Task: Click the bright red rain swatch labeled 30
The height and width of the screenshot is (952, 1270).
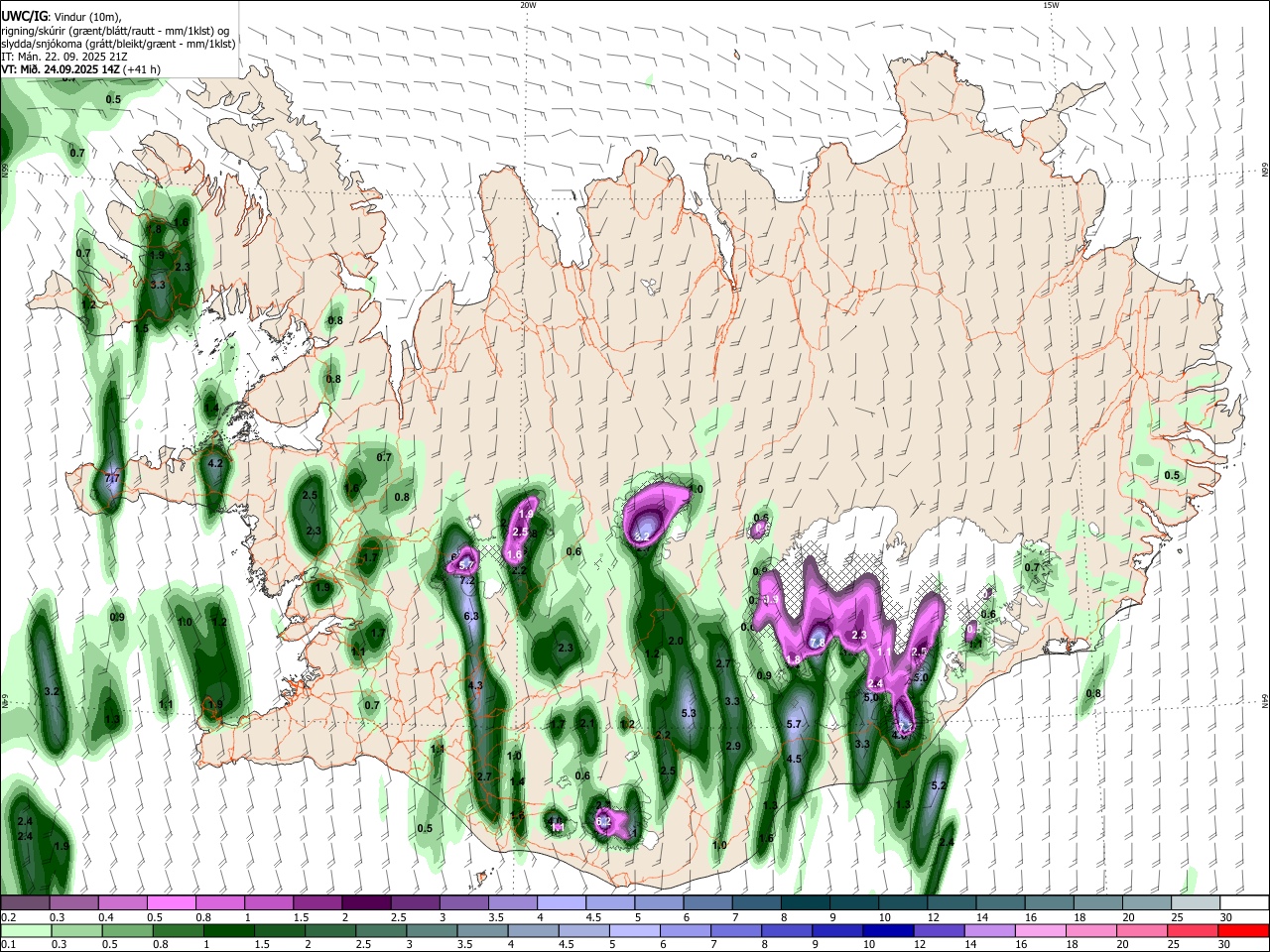Action: click(1242, 930)
